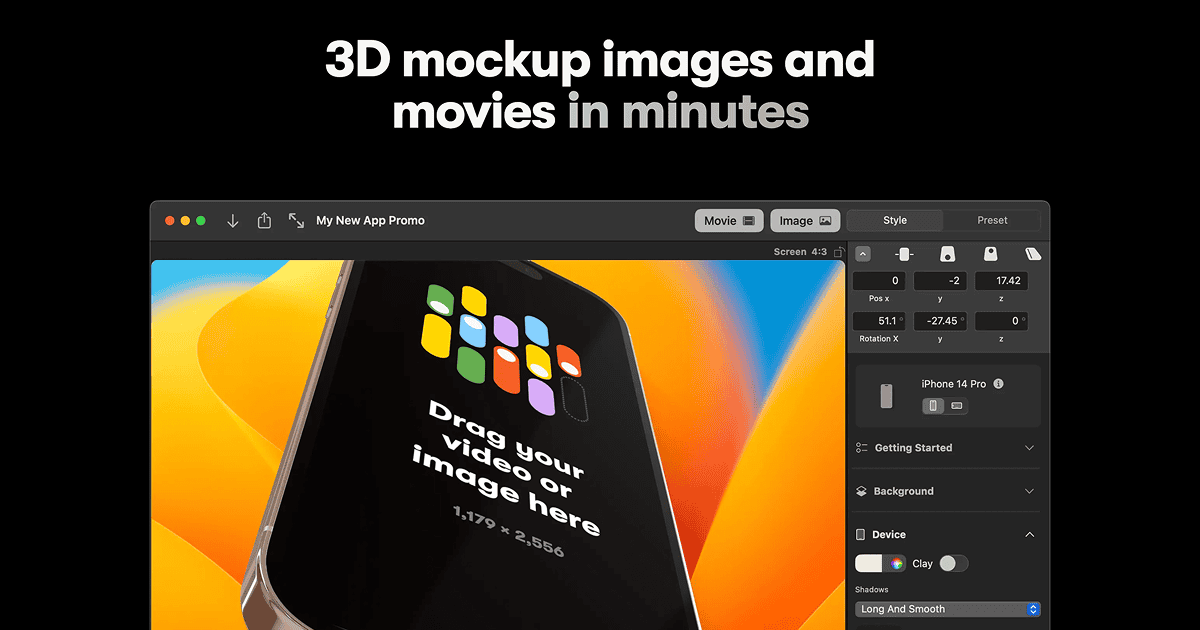1200x630 pixels.
Task: Toggle the Clay switch
Action: click(x=953, y=564)
